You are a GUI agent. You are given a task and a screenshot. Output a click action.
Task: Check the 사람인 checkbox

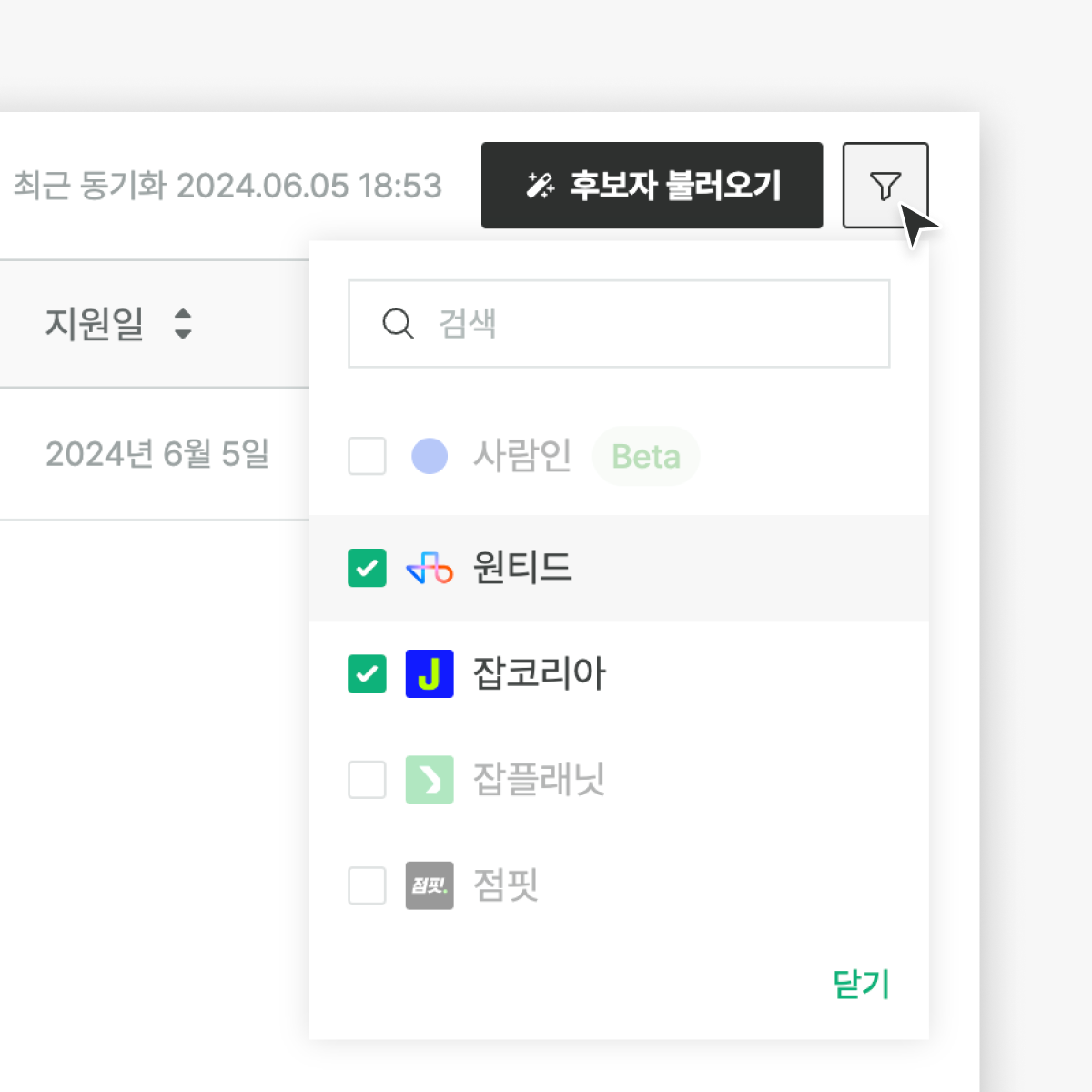368,456
